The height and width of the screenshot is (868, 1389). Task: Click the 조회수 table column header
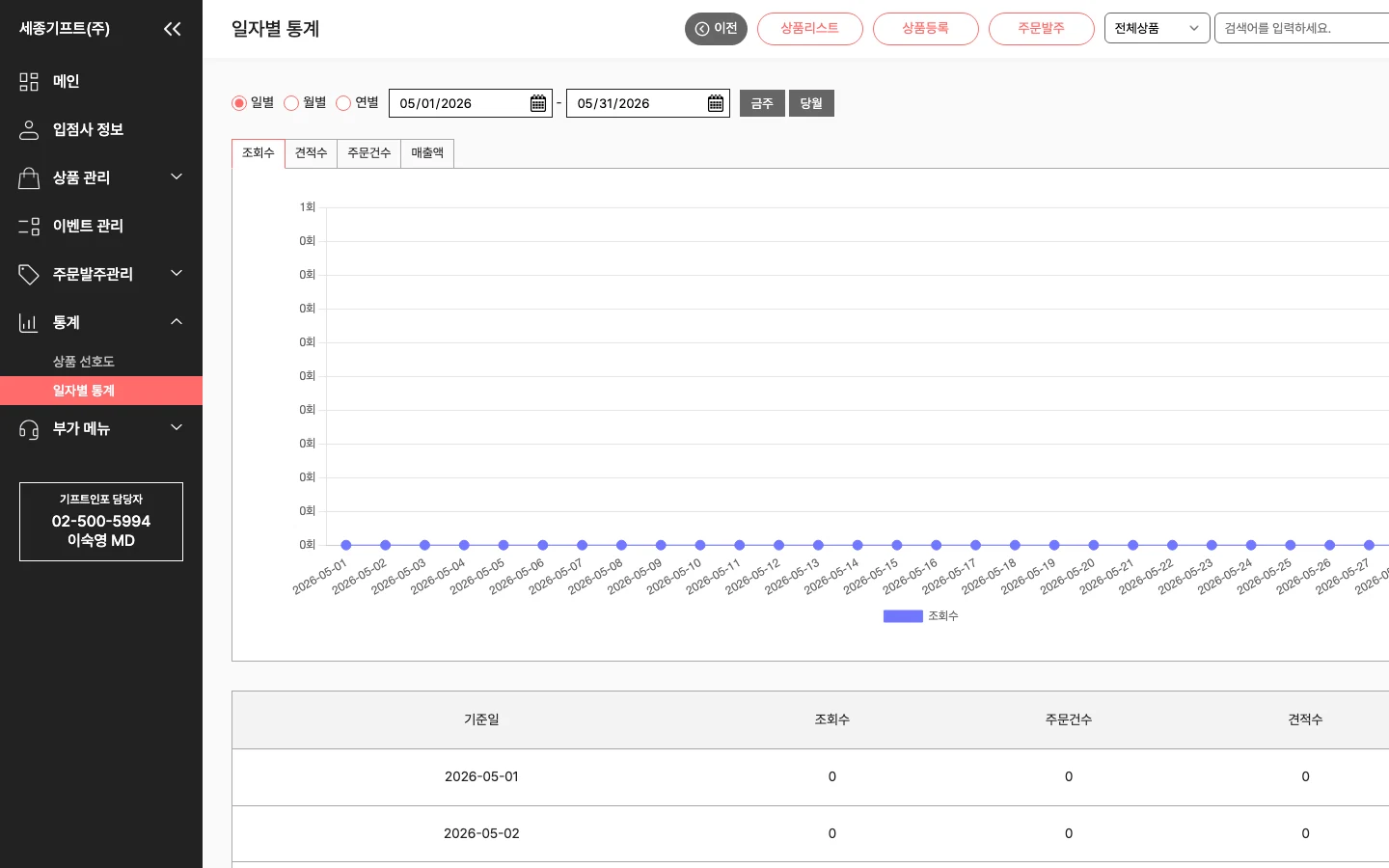pyautogui.click(x=831, y=719)
